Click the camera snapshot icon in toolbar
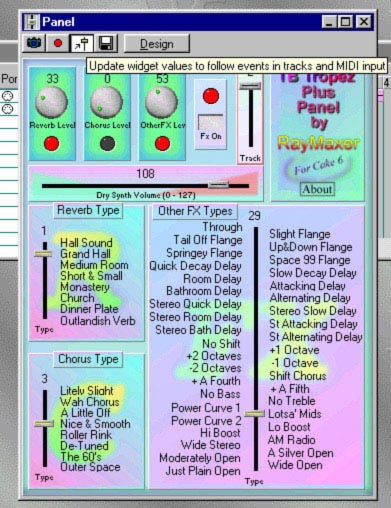This screenshot has width=391, height=508. (x=33, y=43)
